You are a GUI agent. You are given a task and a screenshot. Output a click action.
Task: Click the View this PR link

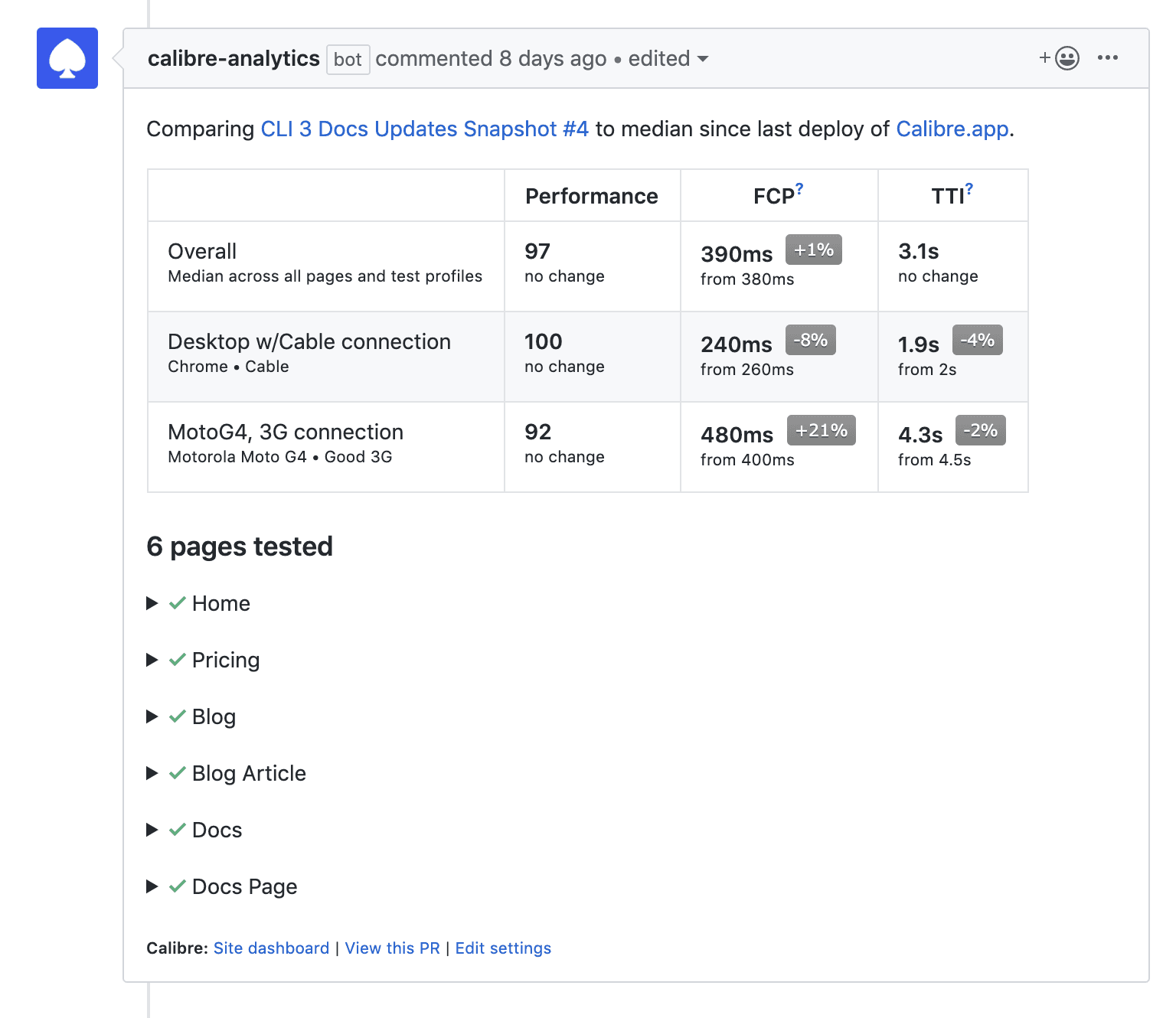pos(393,948)
